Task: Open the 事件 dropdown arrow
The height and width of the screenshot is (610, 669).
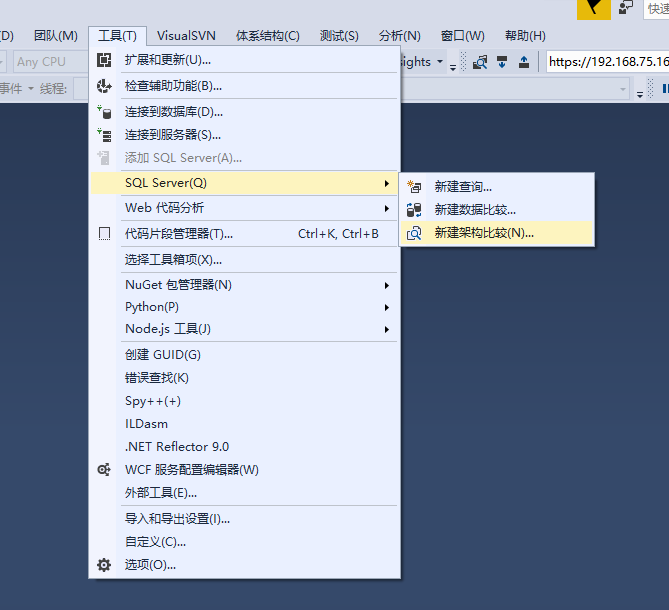Action: [x=31, y=89]
